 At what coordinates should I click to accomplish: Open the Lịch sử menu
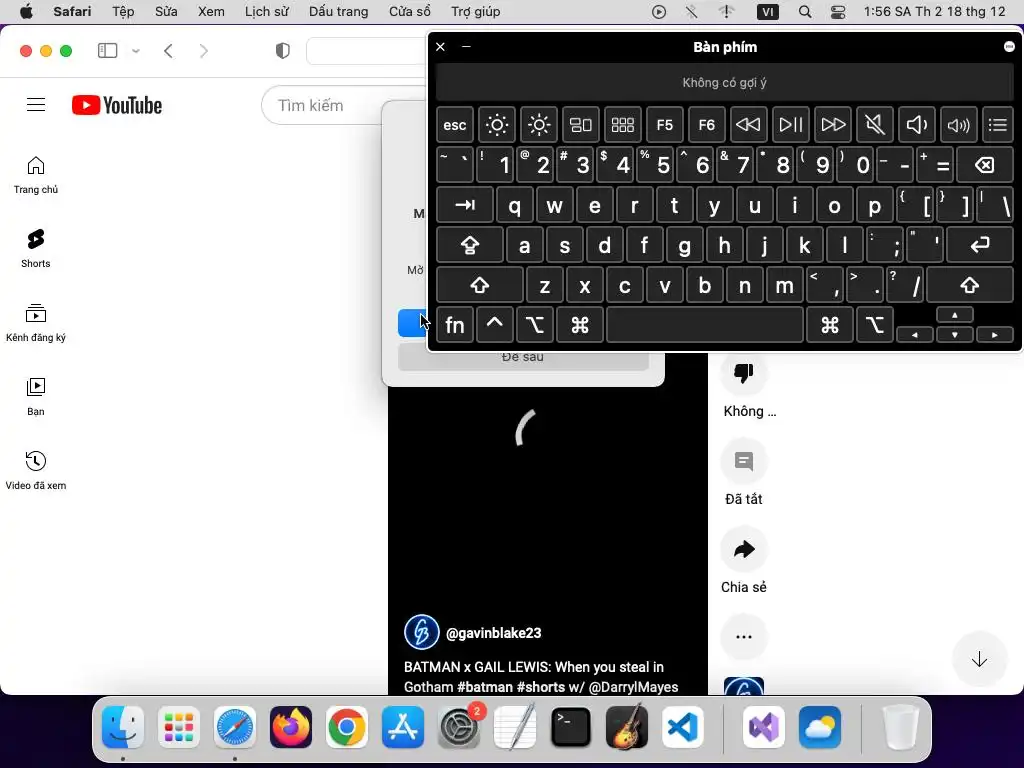coord(266,12)
